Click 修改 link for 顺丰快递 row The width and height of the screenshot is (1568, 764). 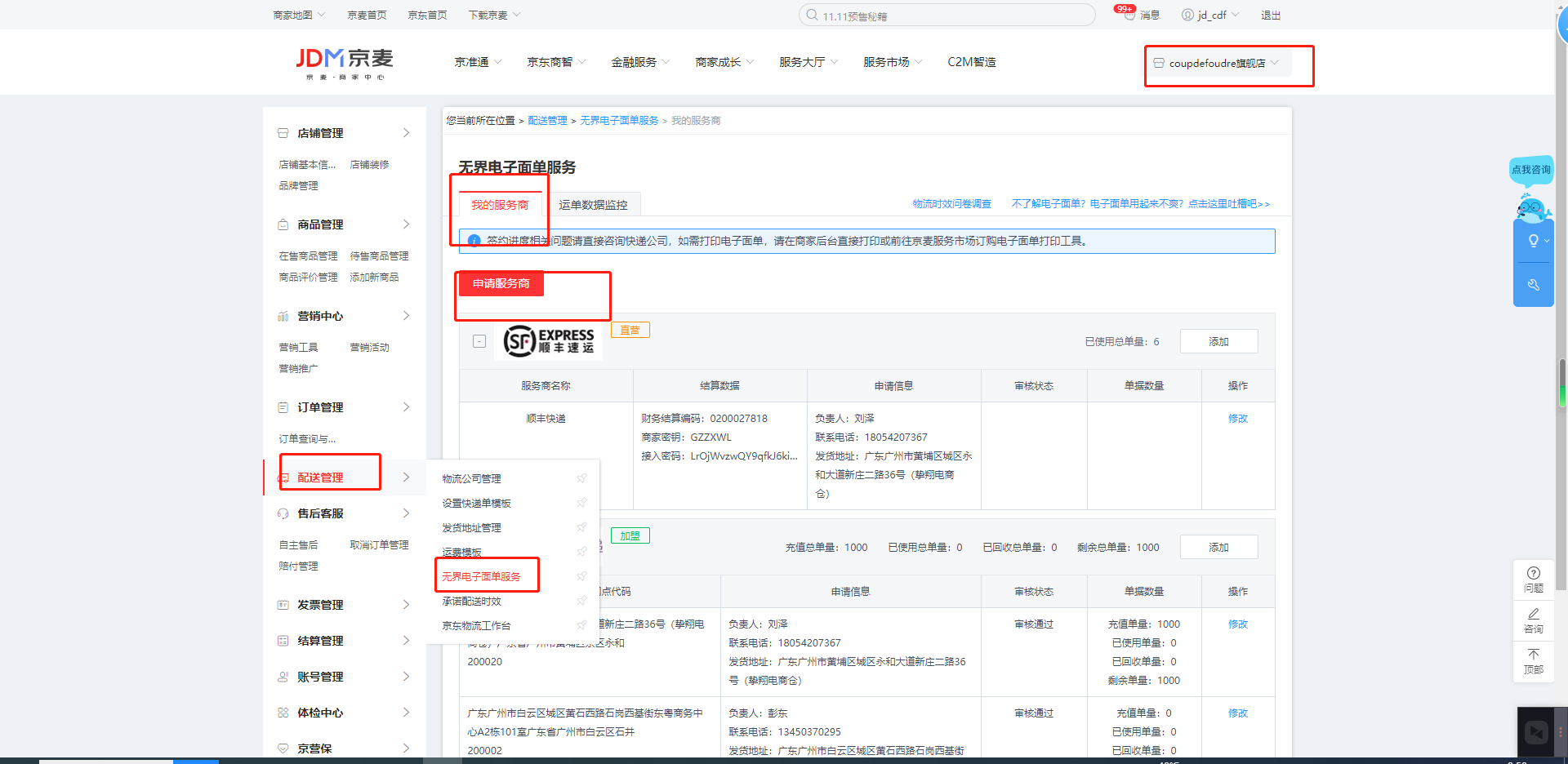tap(1237, 418)
